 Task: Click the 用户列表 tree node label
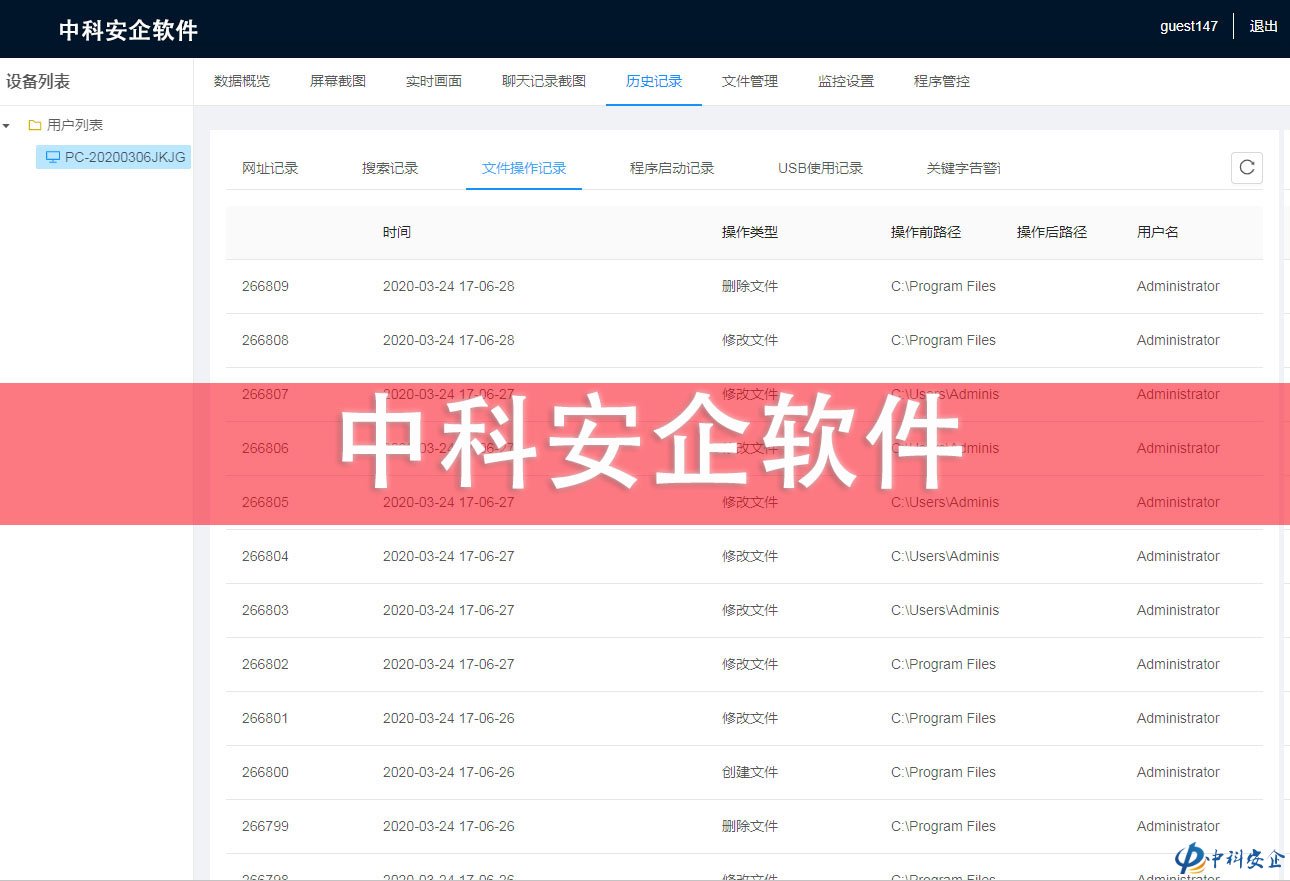pos(75,125)
